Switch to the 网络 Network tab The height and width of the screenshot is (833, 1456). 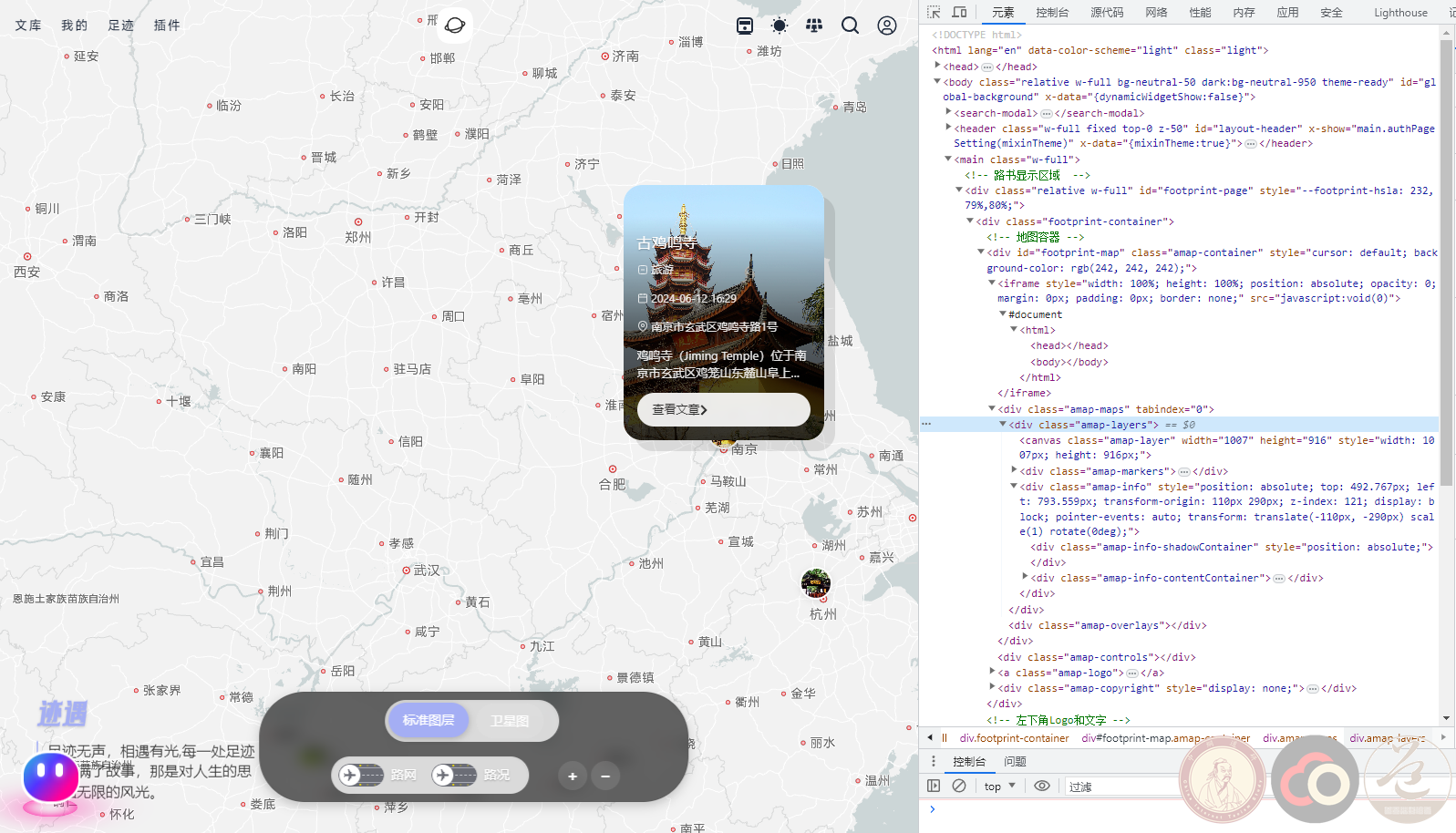1156,12
